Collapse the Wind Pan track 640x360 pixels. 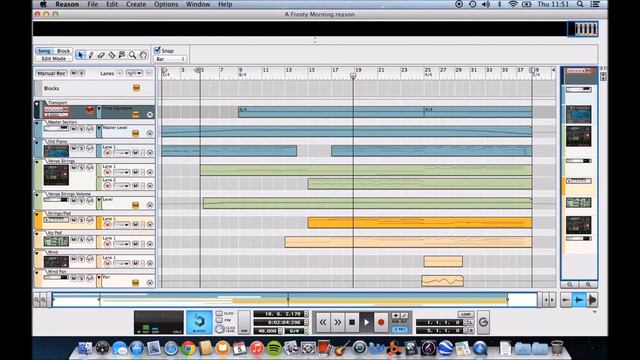(36, 272)
